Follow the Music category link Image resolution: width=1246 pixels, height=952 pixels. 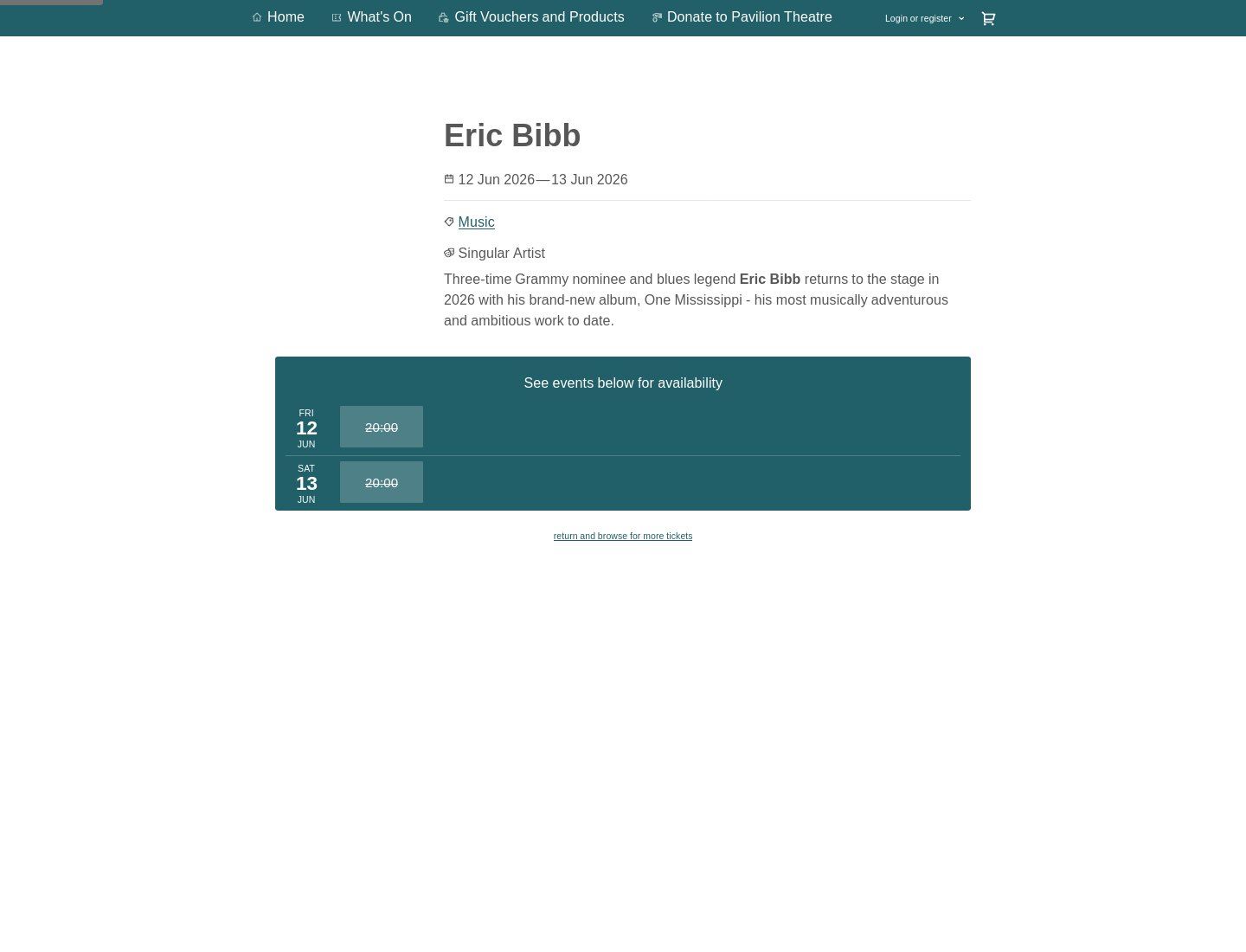tap(476, 222)
